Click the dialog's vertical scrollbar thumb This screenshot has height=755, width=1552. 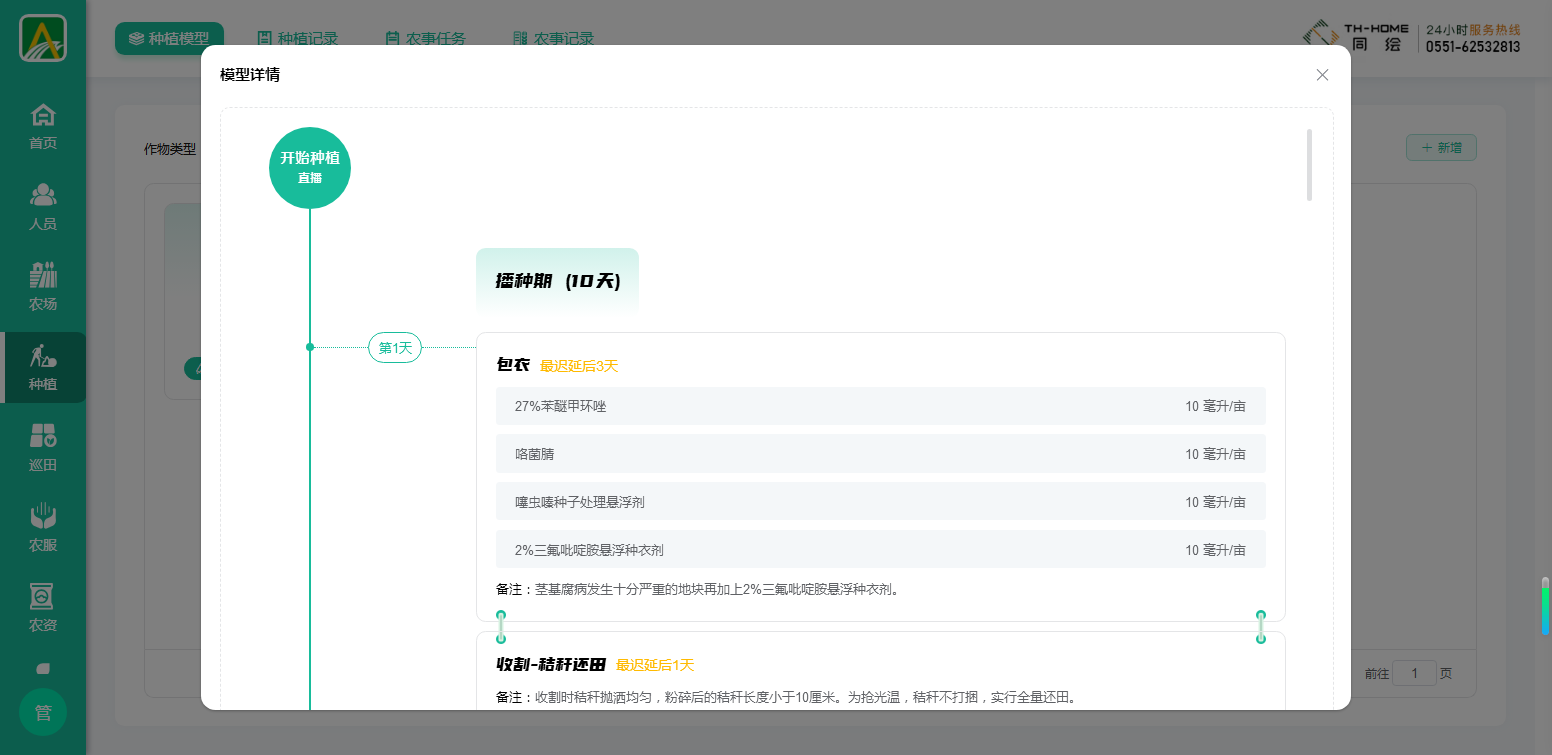(1309, 165)
